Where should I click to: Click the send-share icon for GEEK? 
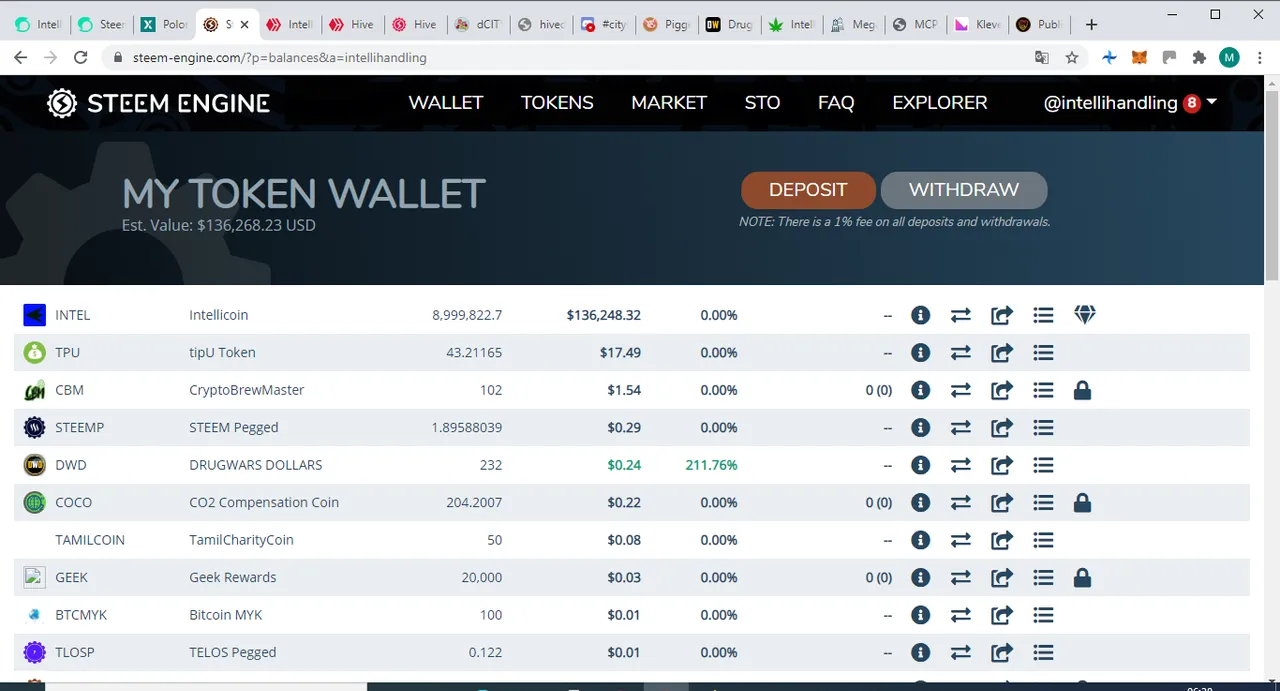(1002, 577)
